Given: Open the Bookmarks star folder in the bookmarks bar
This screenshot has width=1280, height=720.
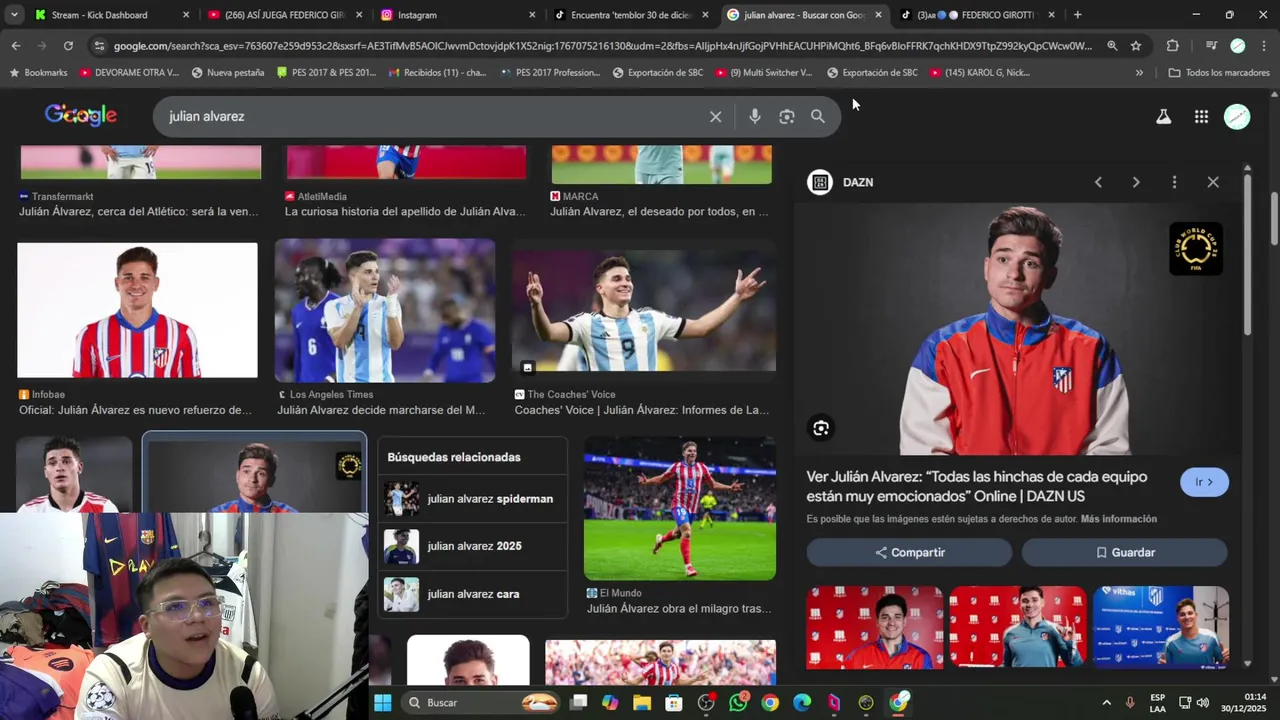Looking at the screenshot, I should point(38,73).
